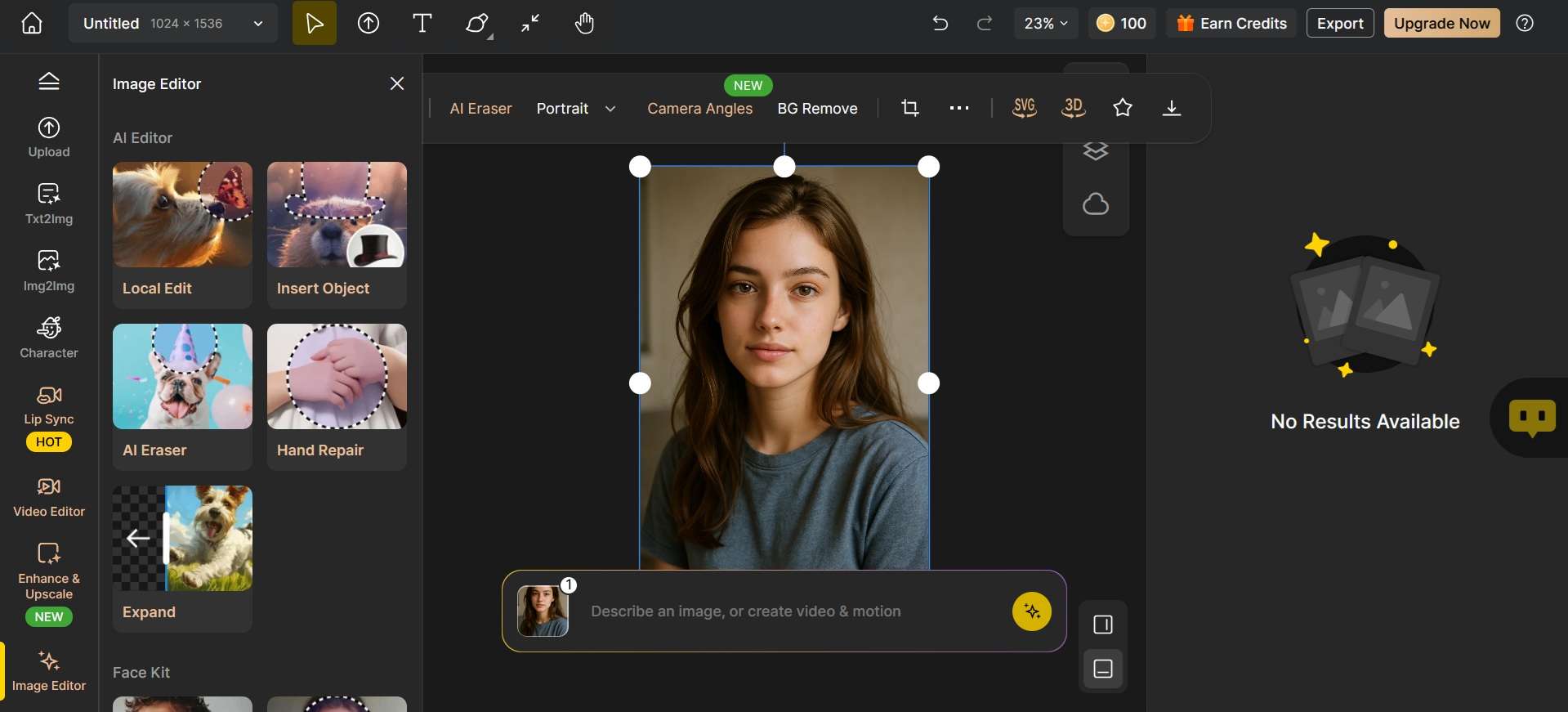1568x712 pixels.
Task: Toggle the right side panel icon
Action: click(1103, 625)
